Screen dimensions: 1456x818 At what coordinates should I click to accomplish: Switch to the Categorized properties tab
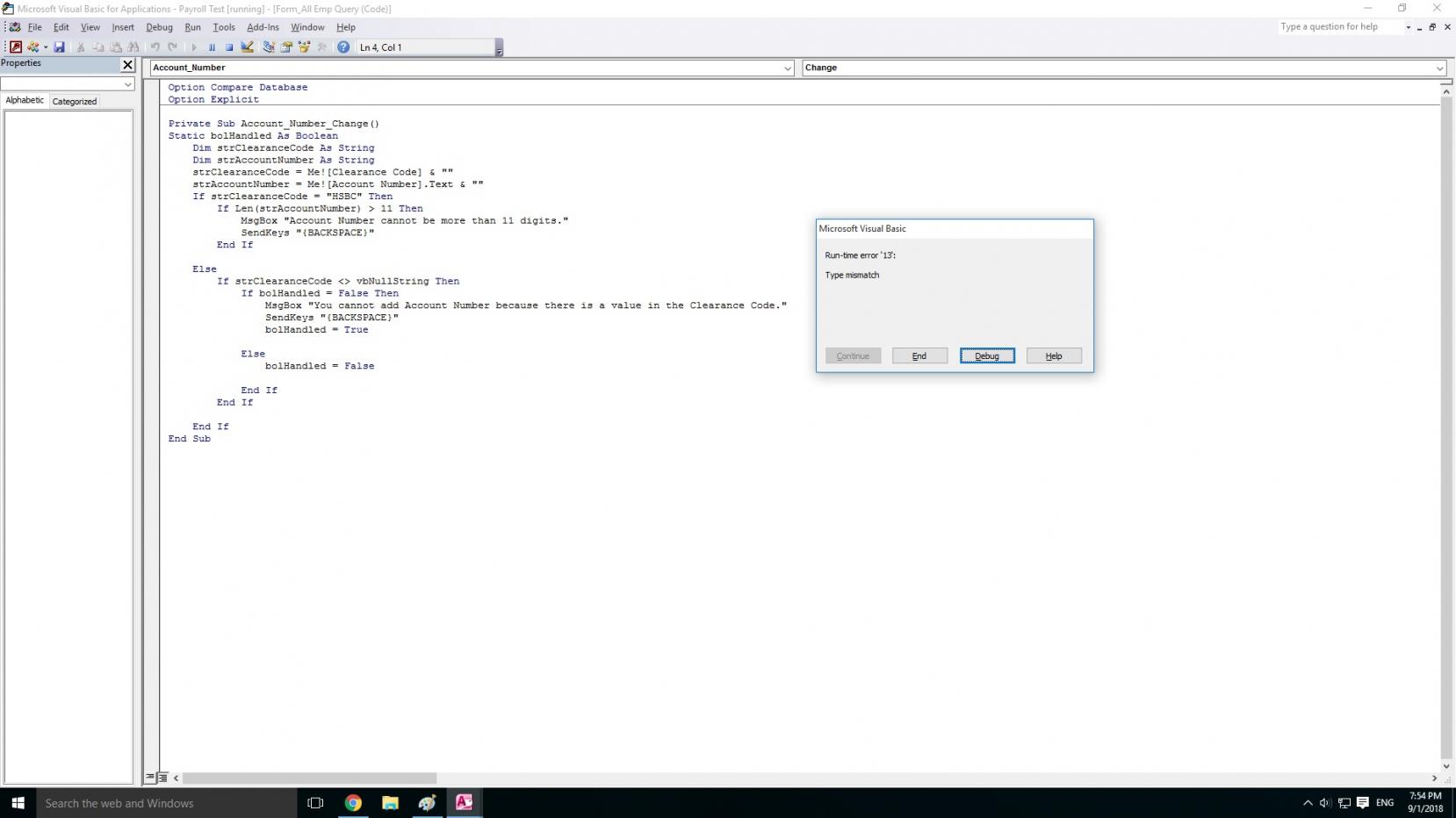[x=75, y=101]
